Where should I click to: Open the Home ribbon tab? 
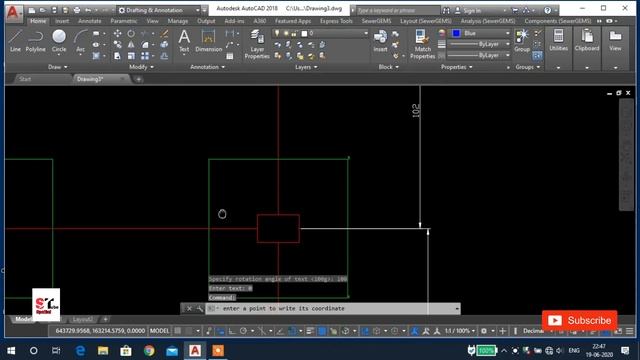tap(38, 21)
